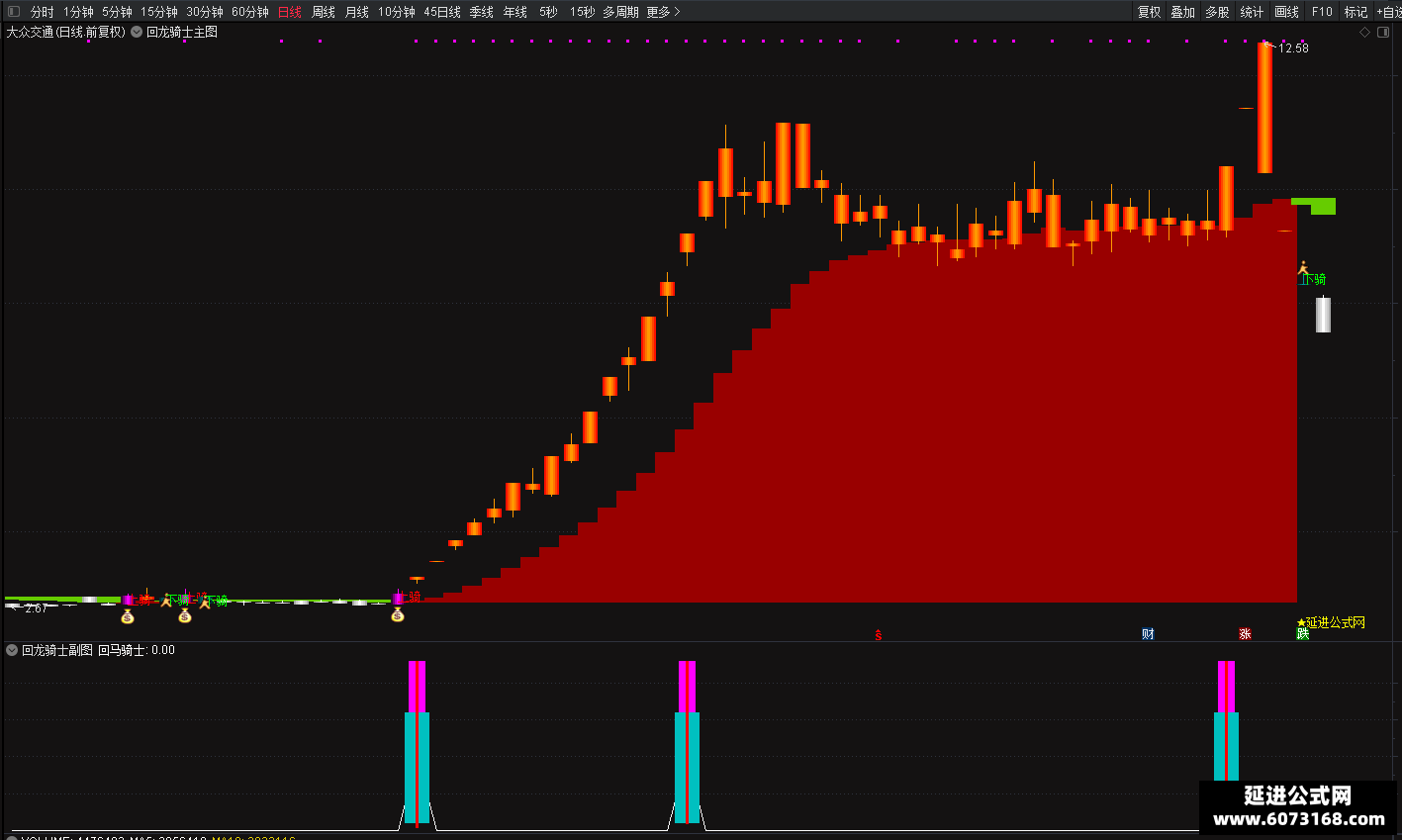Click the latest white candlestick bar
The width and height of the screenshot is (1402, 840).
point(1323,315)
